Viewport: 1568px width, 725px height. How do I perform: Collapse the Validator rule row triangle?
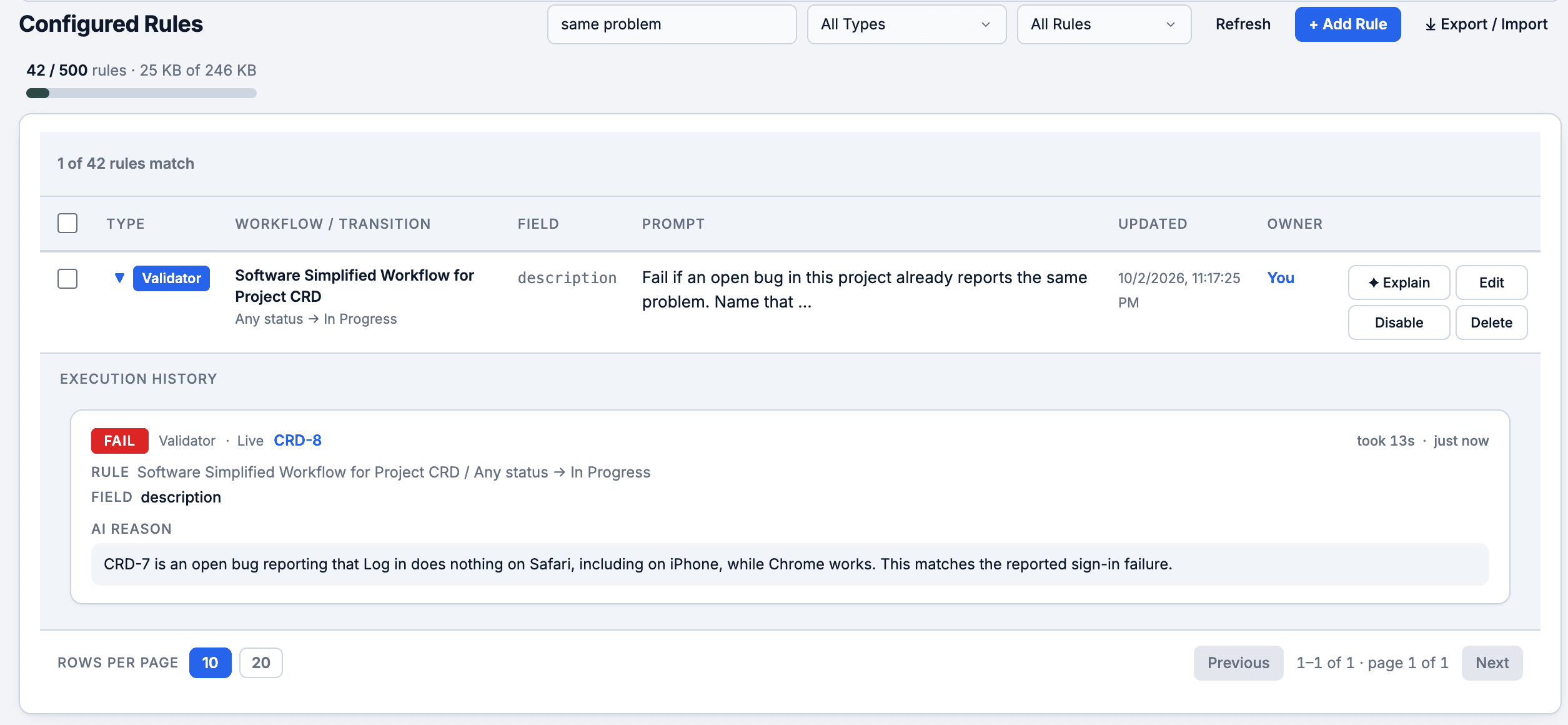pyautogui.click(x=119, y=278)
